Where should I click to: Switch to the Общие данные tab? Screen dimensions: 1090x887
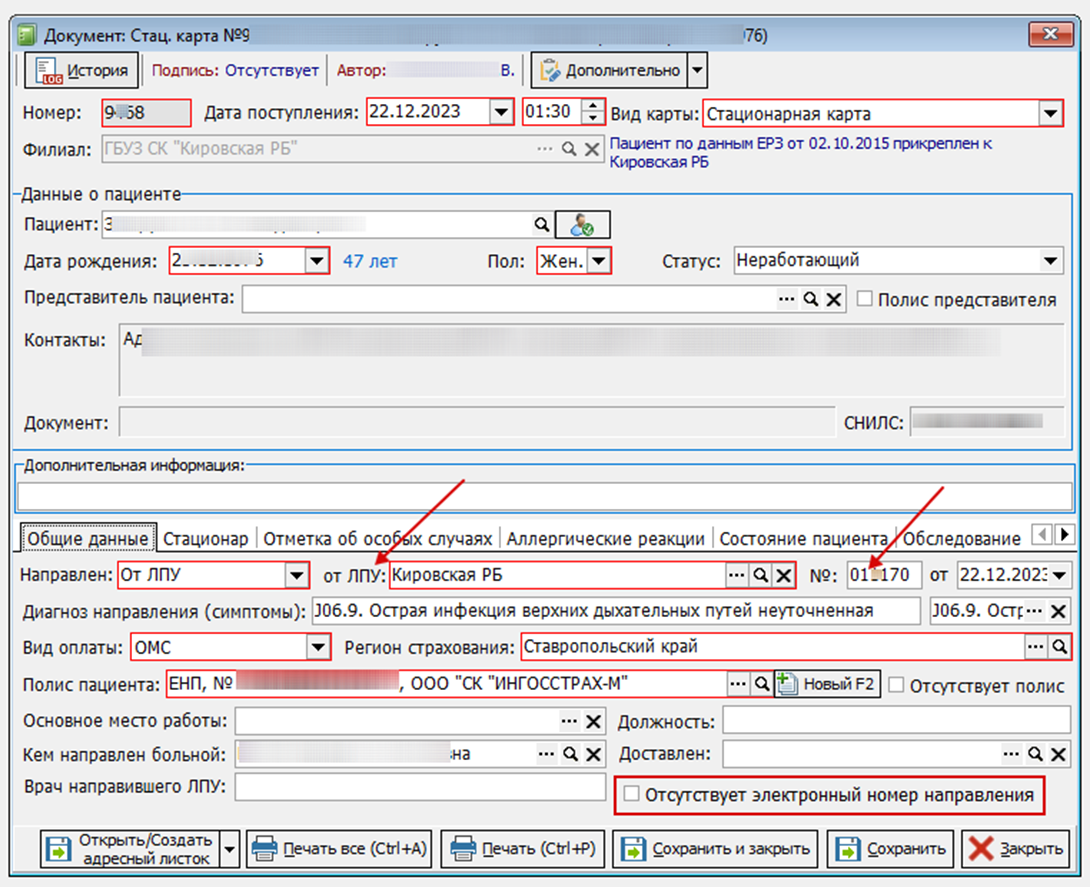(x=88, y=539)
